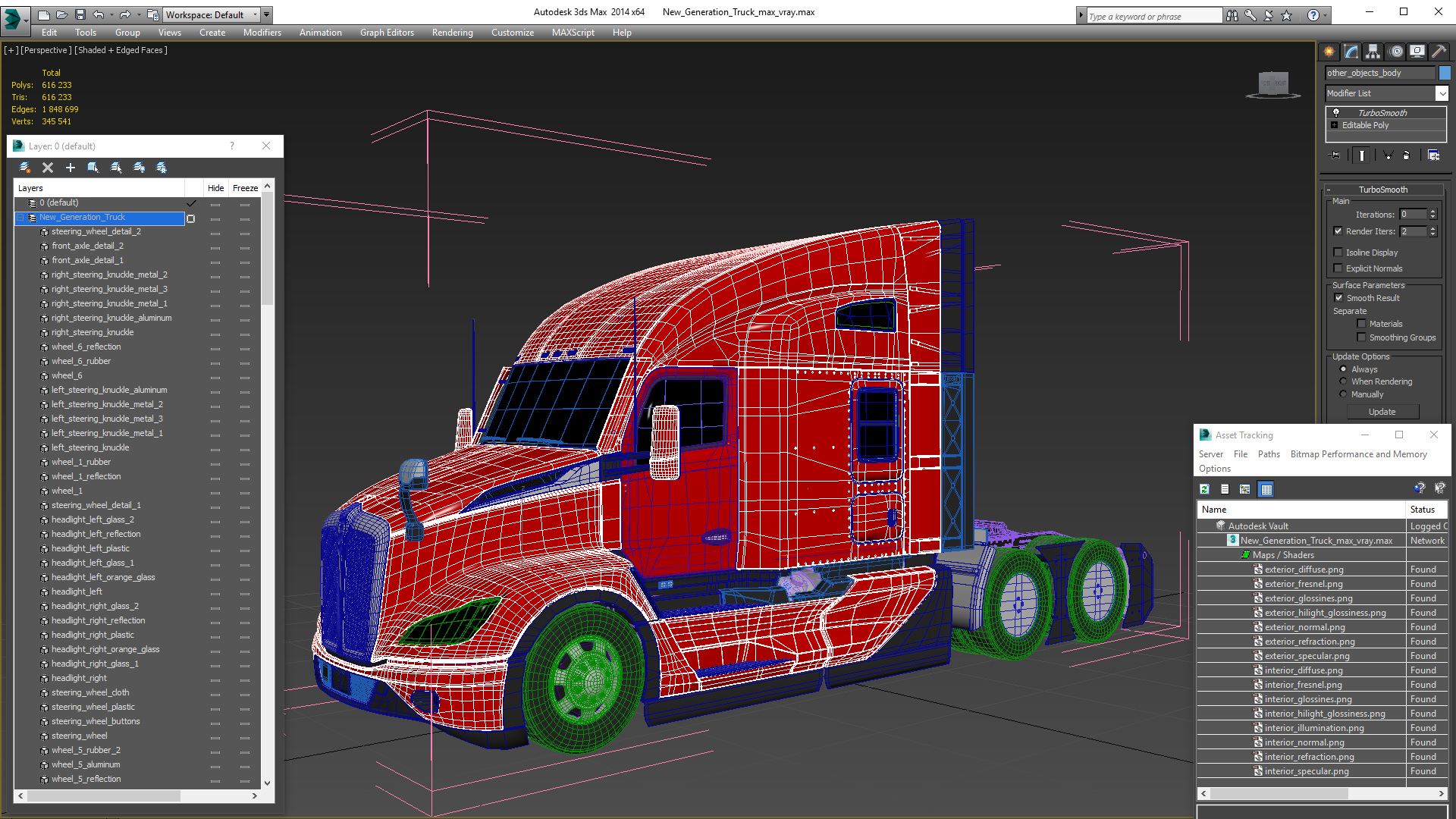Click Configure Modifier Sets icon
This screenshot has height=819, width=1456.
coord(1433,155)
